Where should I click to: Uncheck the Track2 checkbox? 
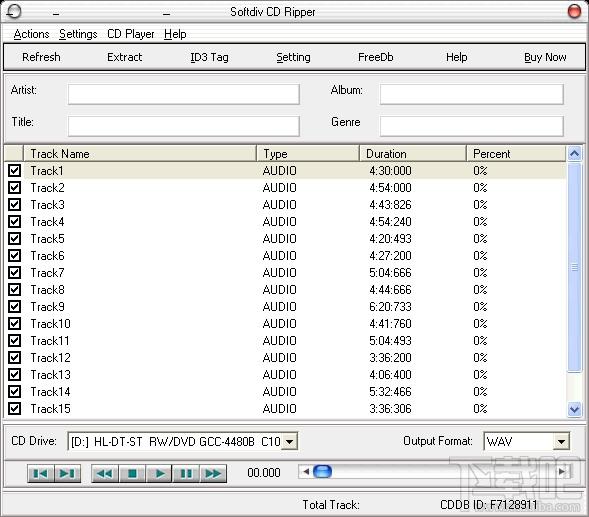point(14,187)
